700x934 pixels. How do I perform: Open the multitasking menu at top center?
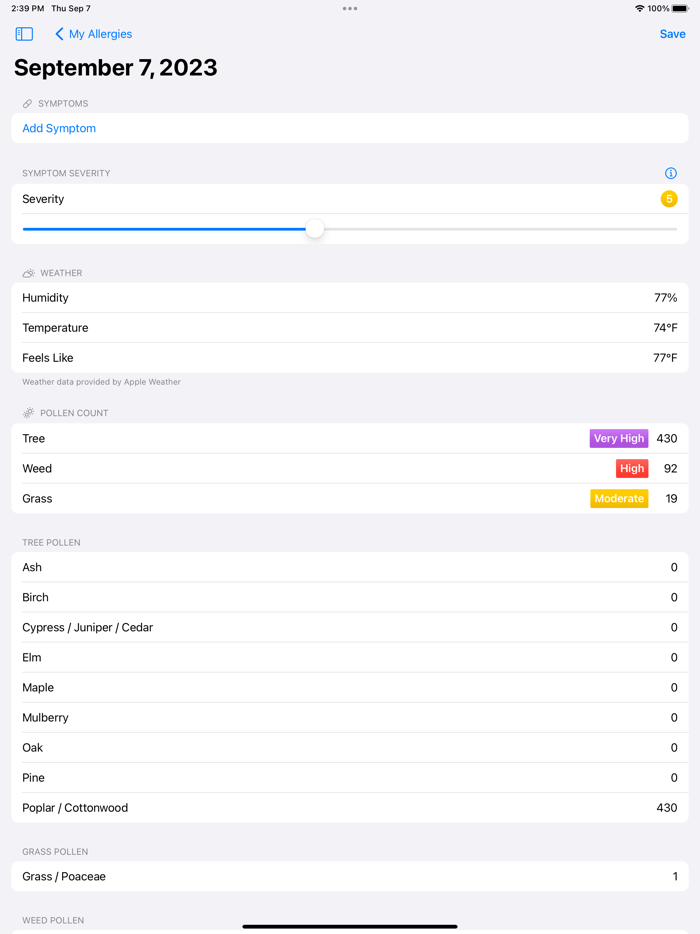pos(350,9)
